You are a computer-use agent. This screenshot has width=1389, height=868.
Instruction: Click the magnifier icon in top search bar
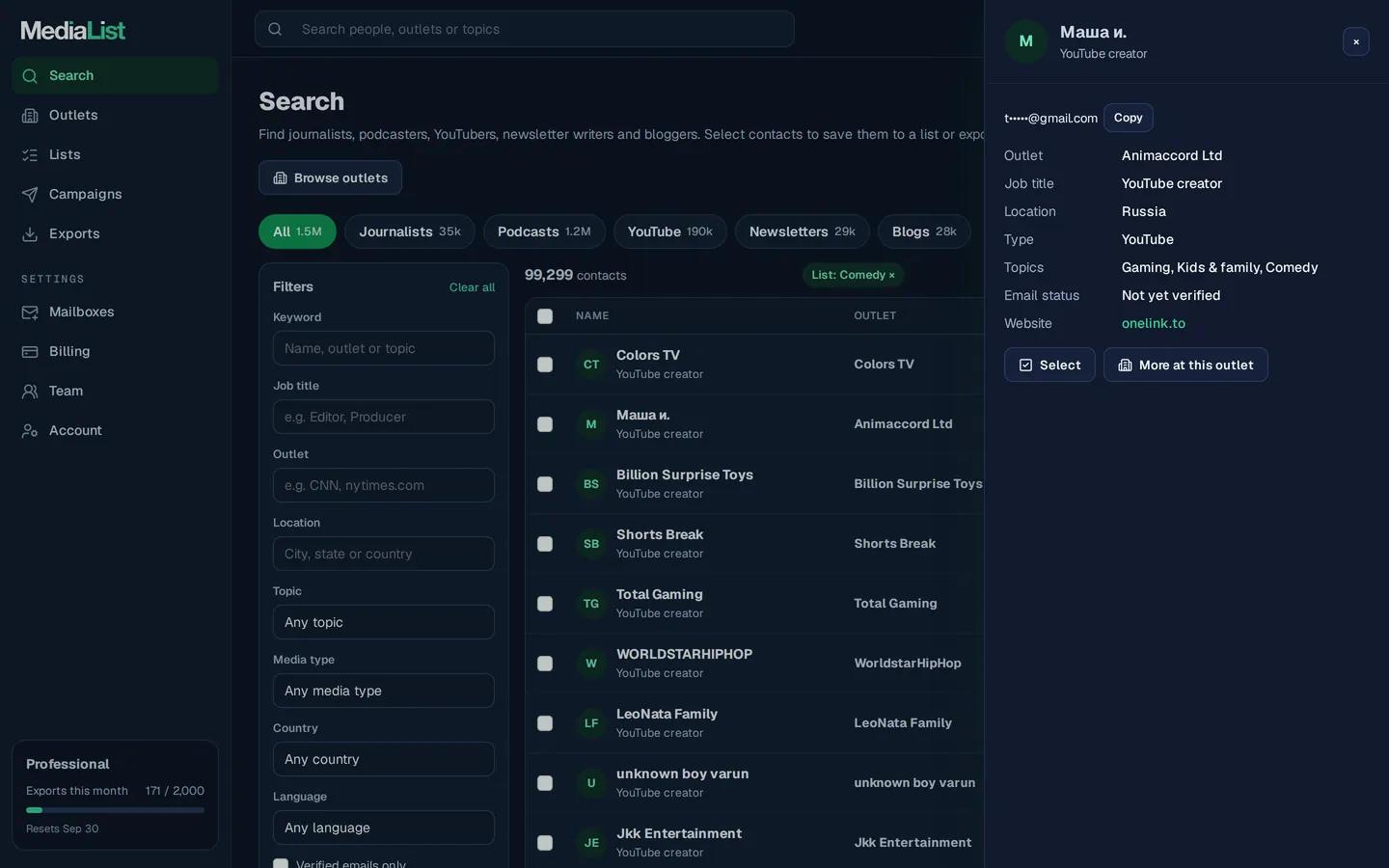point(275,29)
